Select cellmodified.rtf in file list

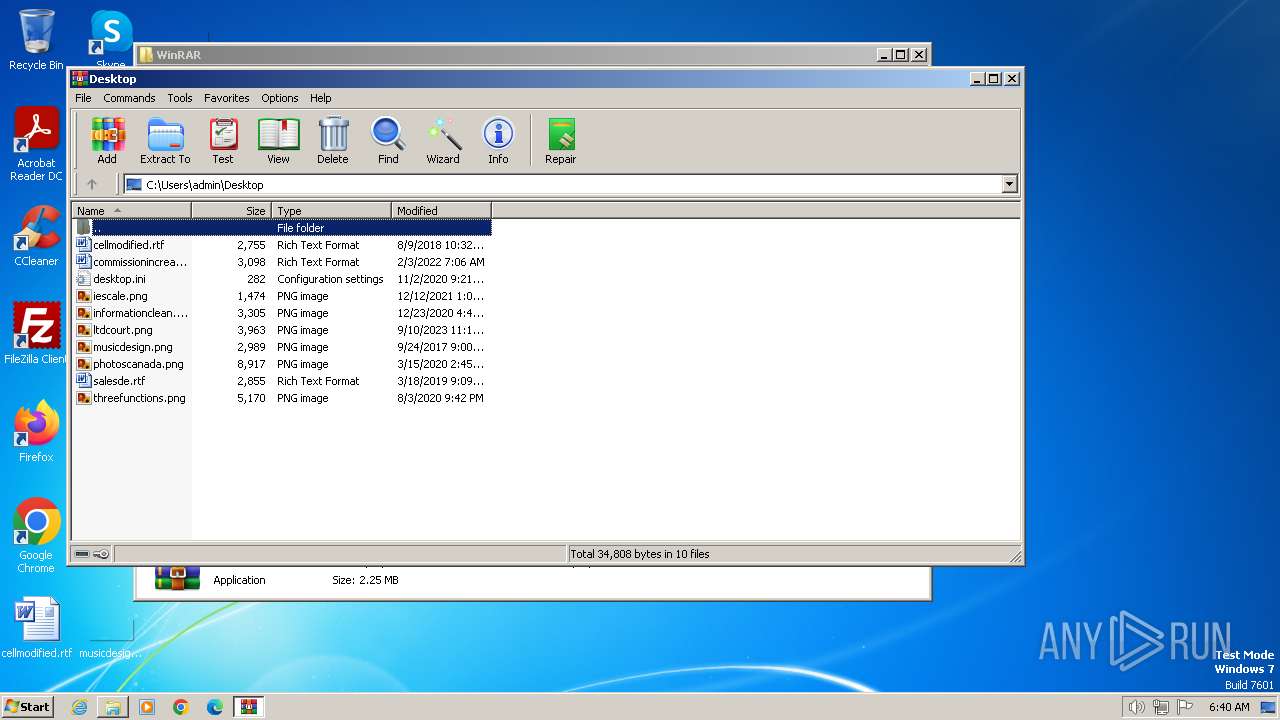282,245
